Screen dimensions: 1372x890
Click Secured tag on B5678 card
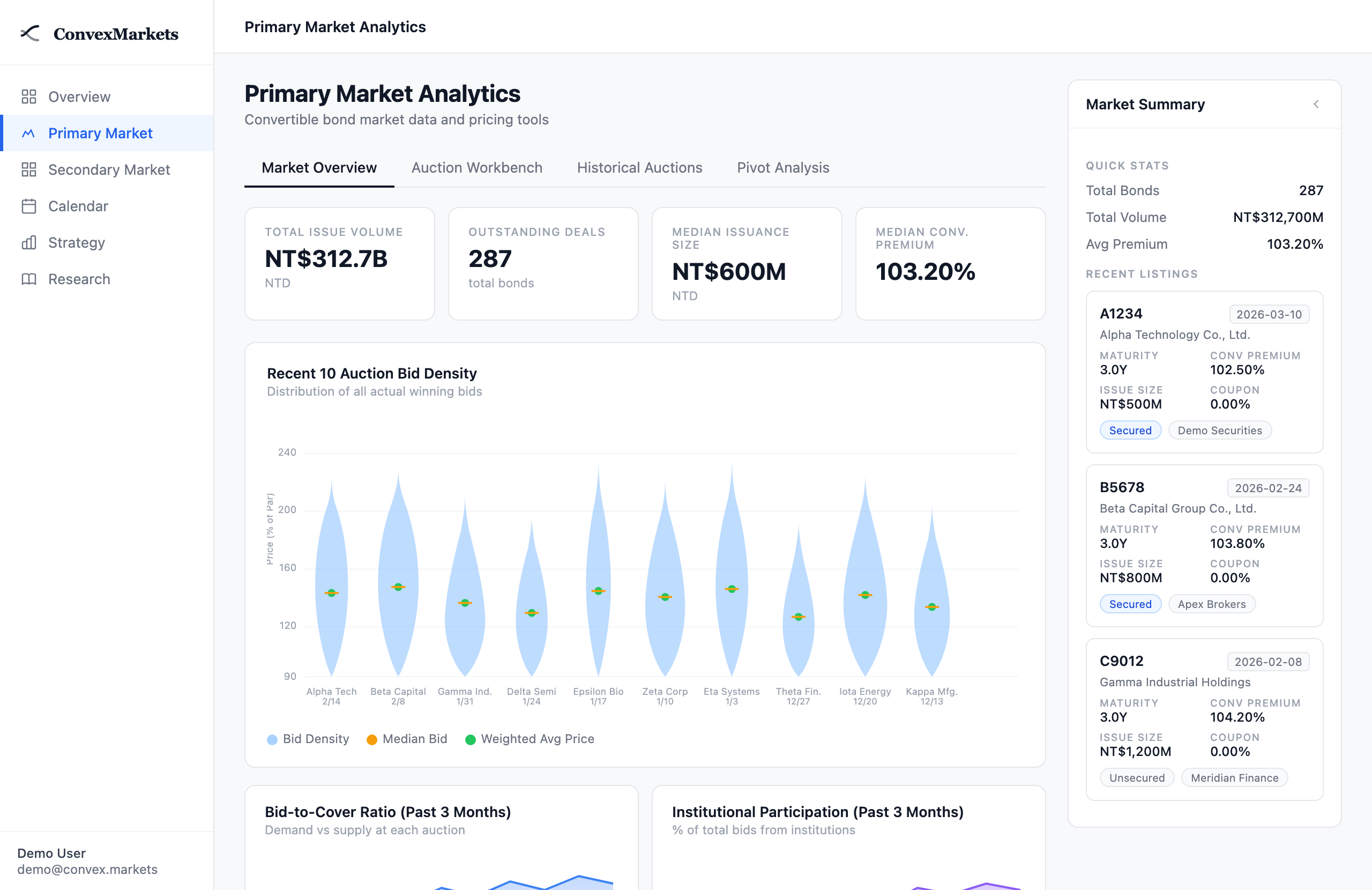[x=1130, y=604]
